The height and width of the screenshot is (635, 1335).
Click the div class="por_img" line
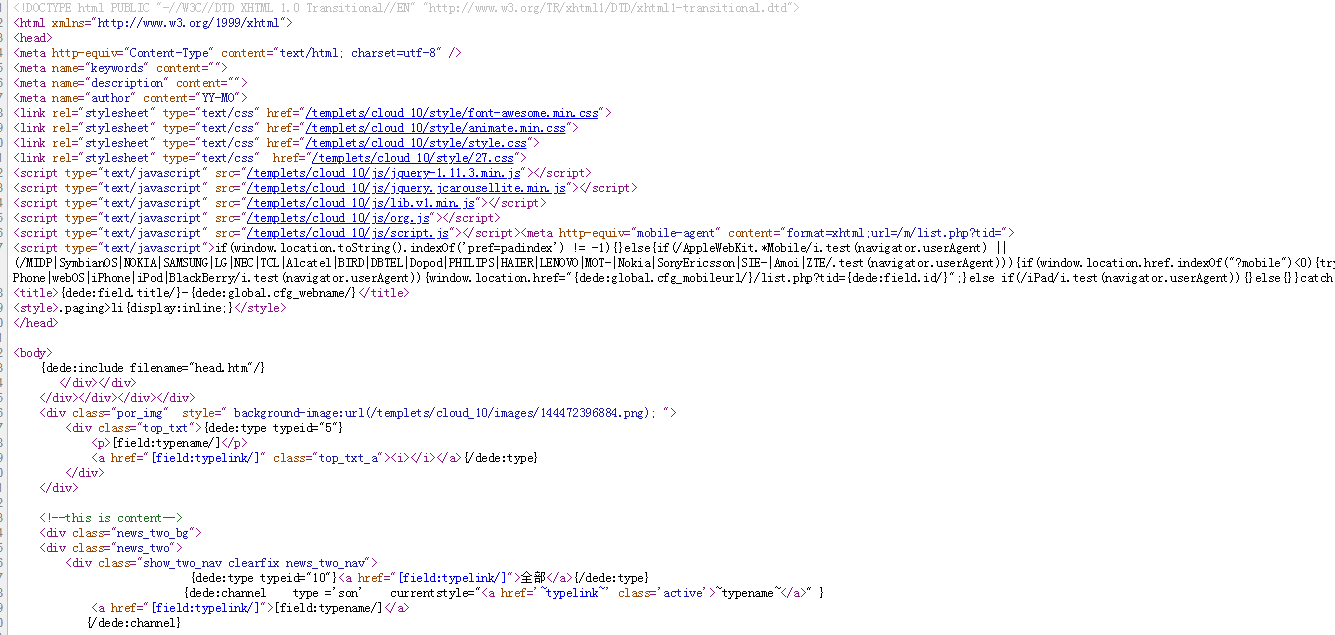point(359,413)
